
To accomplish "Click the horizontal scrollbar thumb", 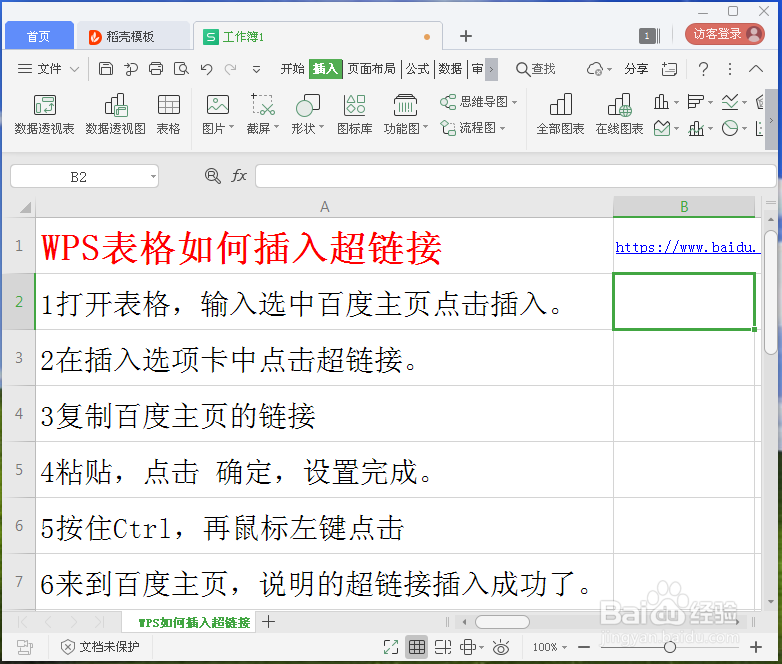I will click(x=502, y=622).
